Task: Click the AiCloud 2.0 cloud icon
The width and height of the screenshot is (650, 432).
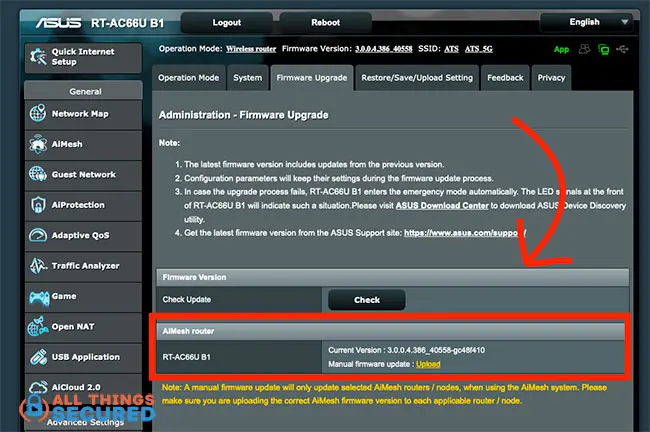Action: [38, 387]
